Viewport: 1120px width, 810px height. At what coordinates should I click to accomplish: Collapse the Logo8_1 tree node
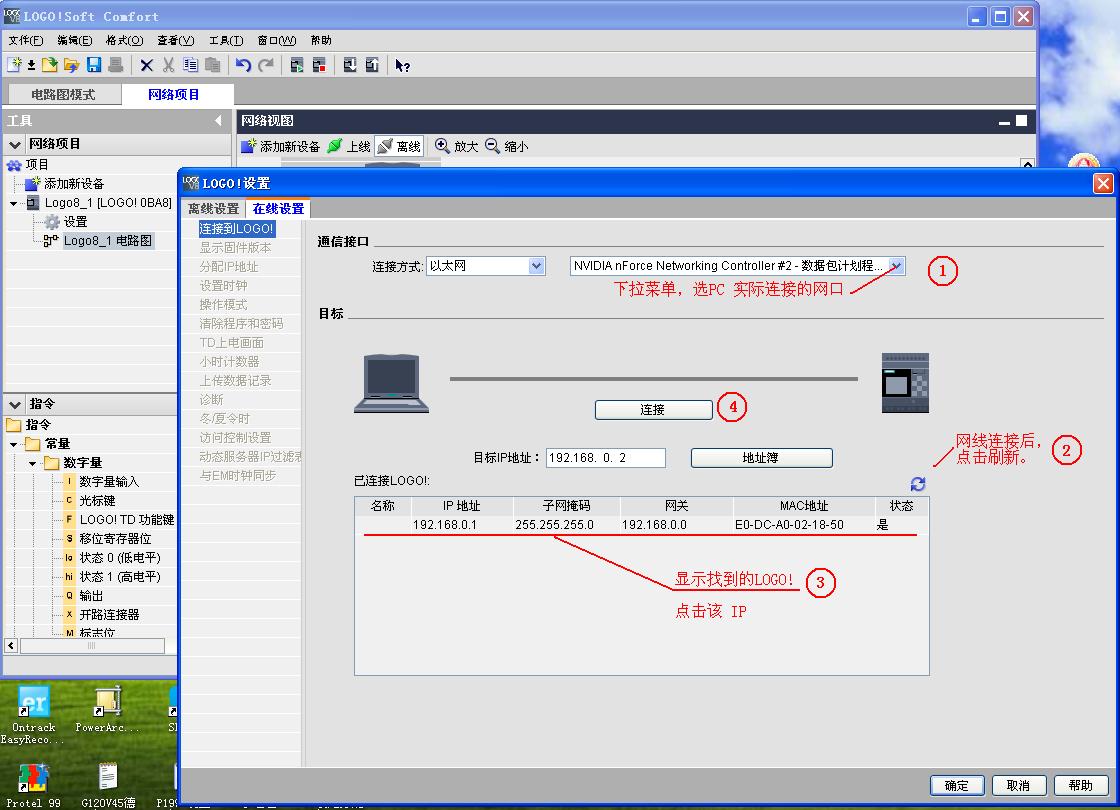14,204
